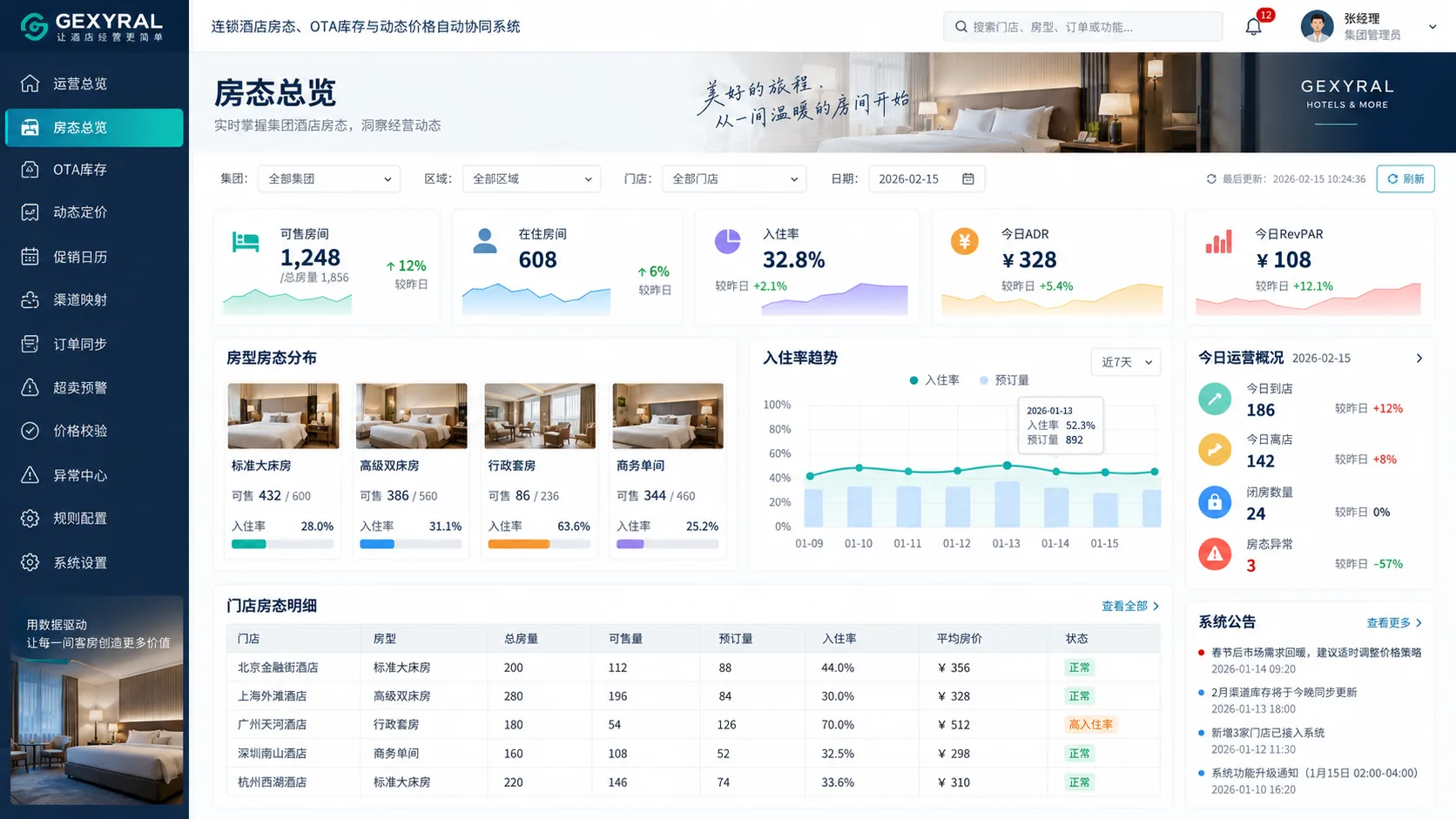Click 入住率 column header

(x=839, y=639)
